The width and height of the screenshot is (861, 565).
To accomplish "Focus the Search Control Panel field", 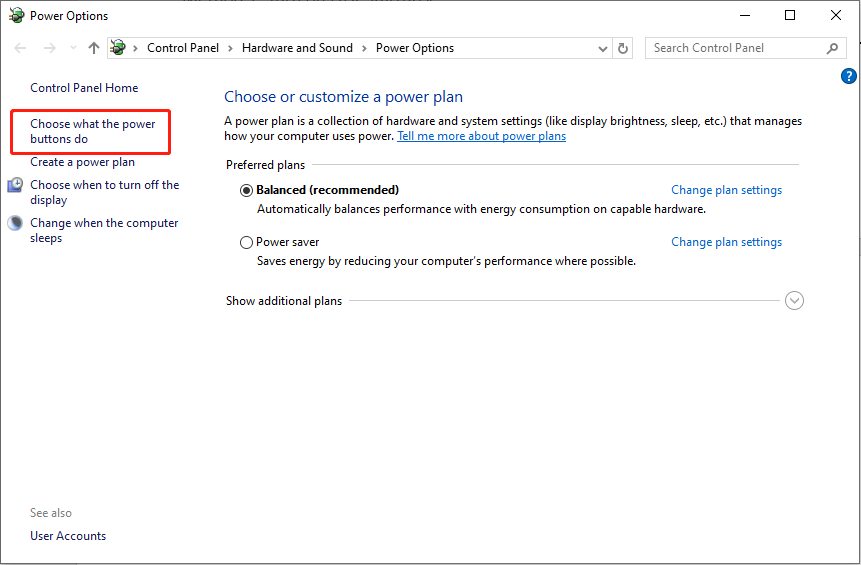I will [x=746, y=48].
